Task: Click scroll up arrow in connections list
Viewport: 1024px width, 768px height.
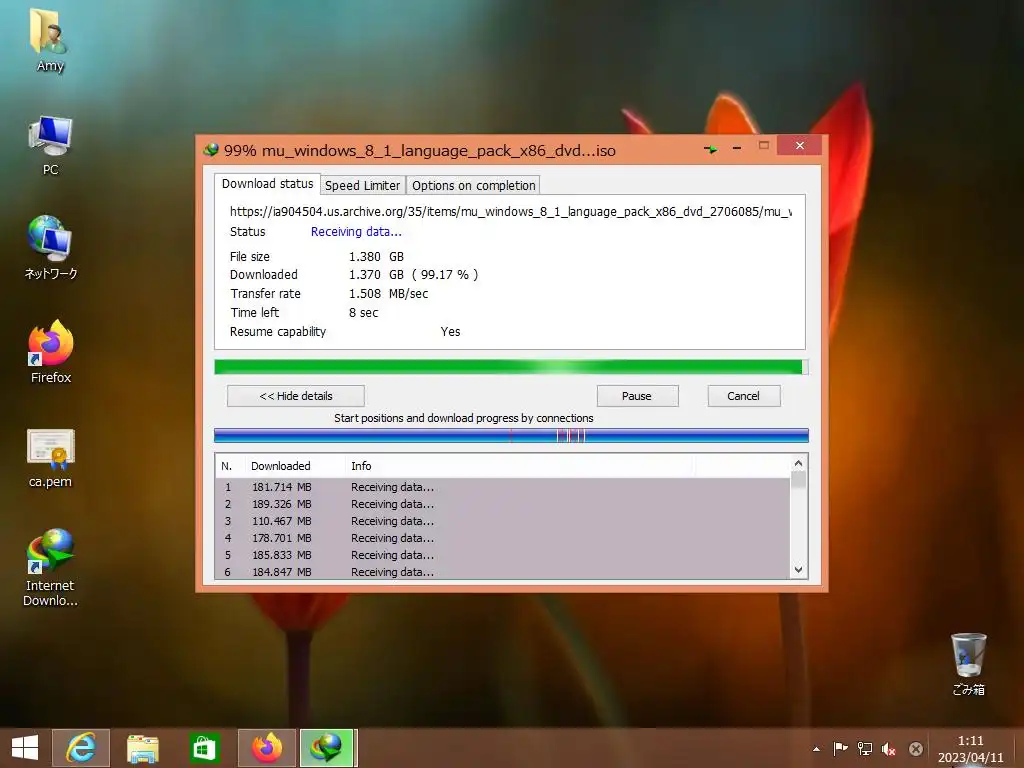Action: [798, 464]
